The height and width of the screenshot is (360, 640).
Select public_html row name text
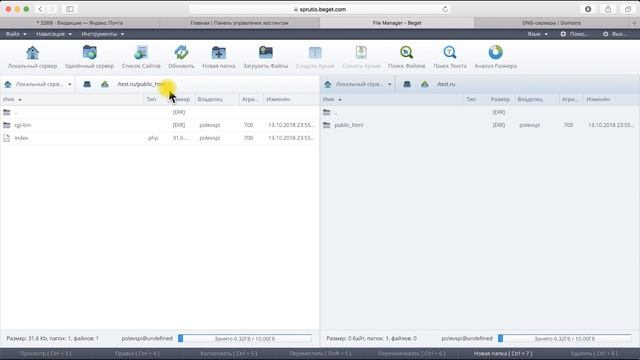[349, 125]
